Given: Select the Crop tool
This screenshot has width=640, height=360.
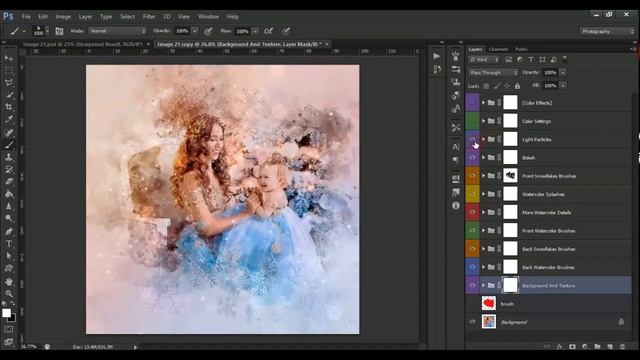Looking at the screenshot, I should click(x=9, y=107).
